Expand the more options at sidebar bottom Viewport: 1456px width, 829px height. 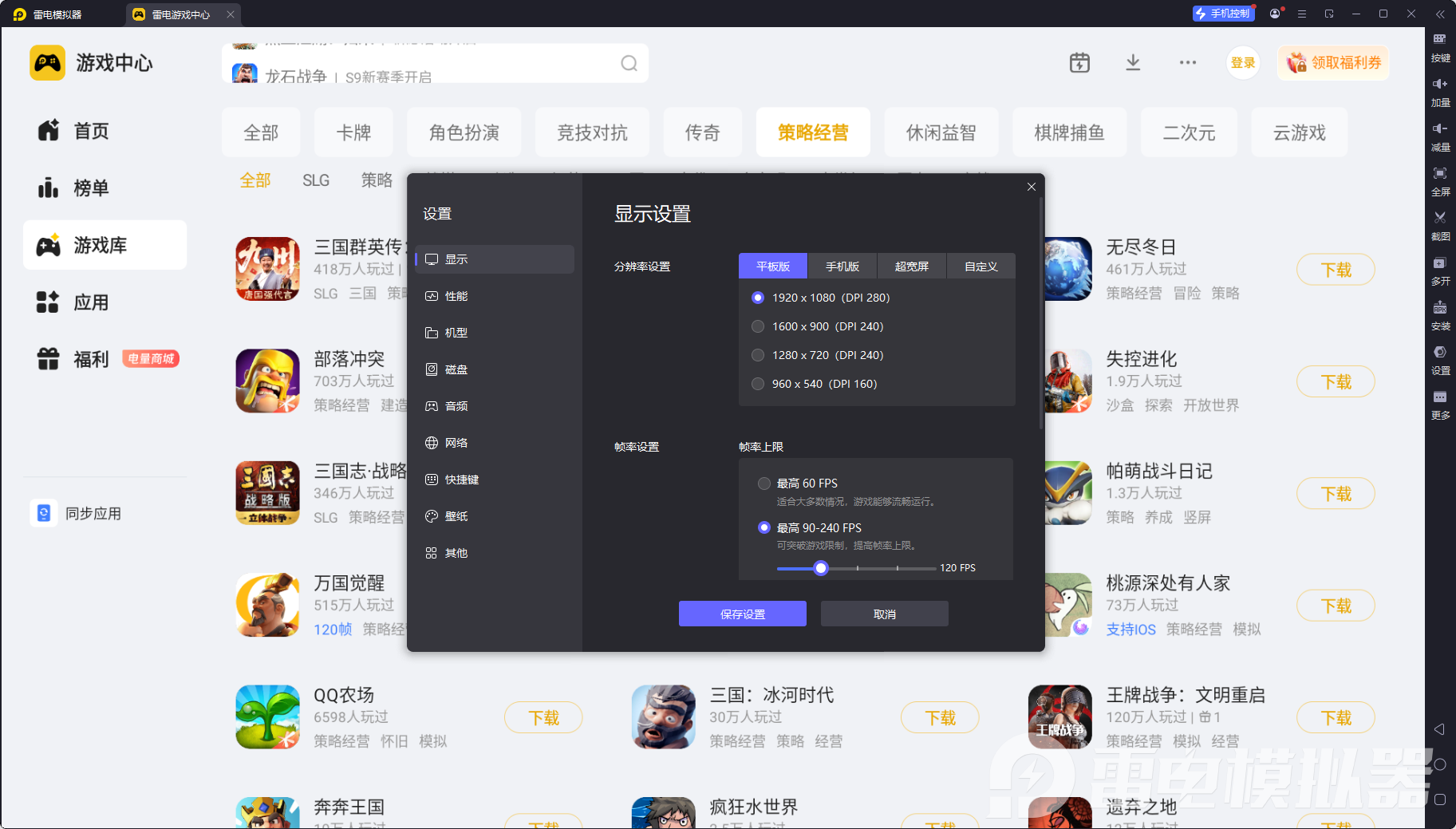pos(1440,397)
